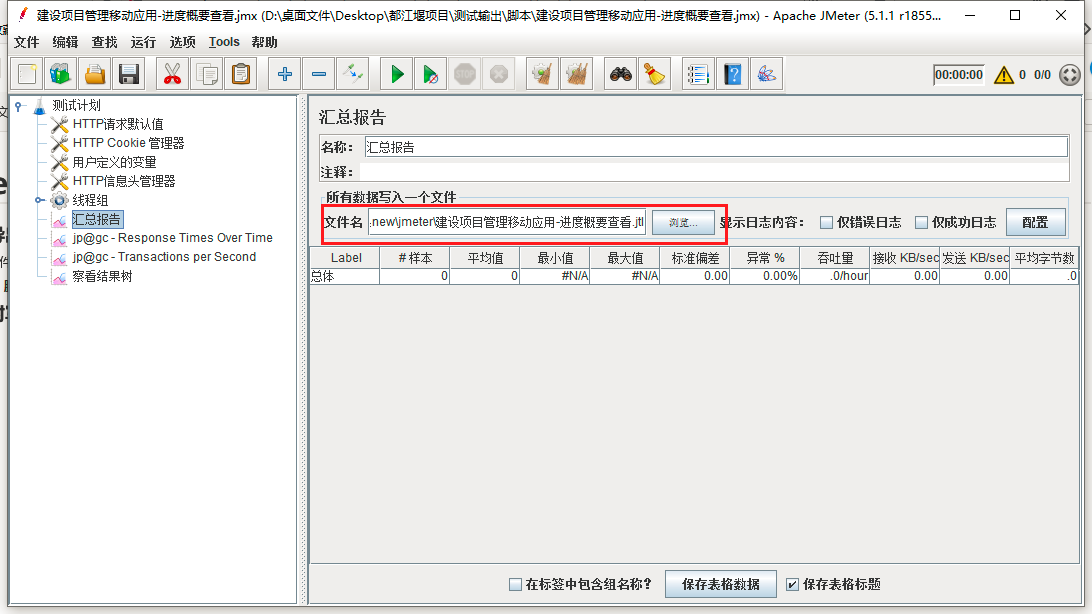Click the 浏览... browse button
Screen dimensions: 1092x614
tap(683, 223)
